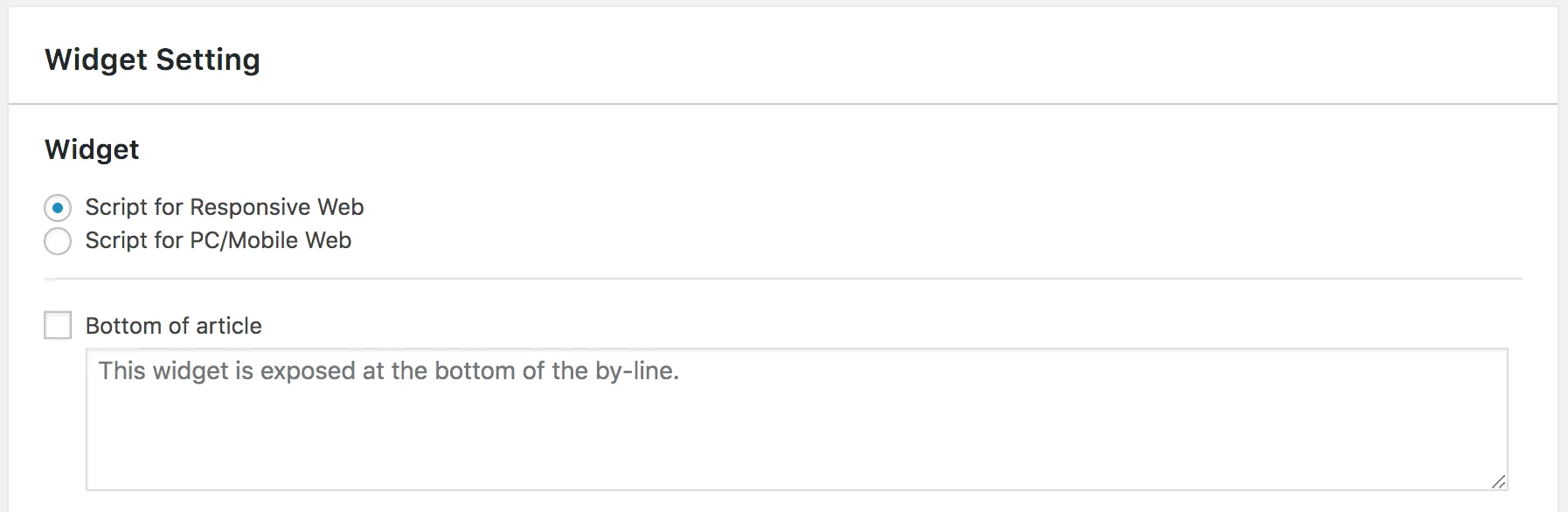Click the divider line under Widget Setting title
The image size is (1568, 512).
[782, 104]
